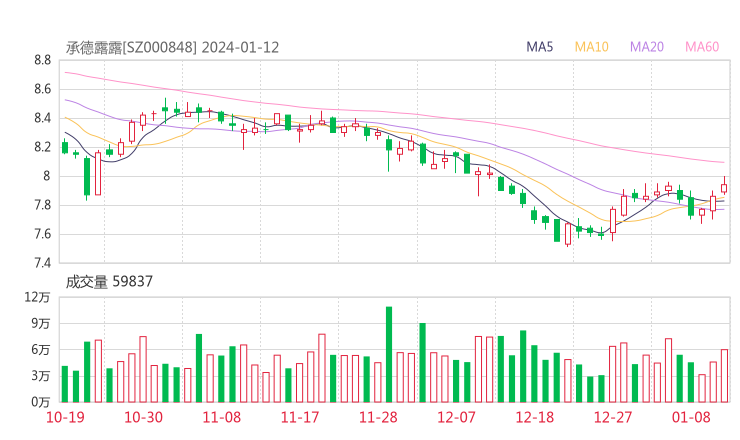
Task: Click the 12-18 date label
Action: click(x=534, y=417)
